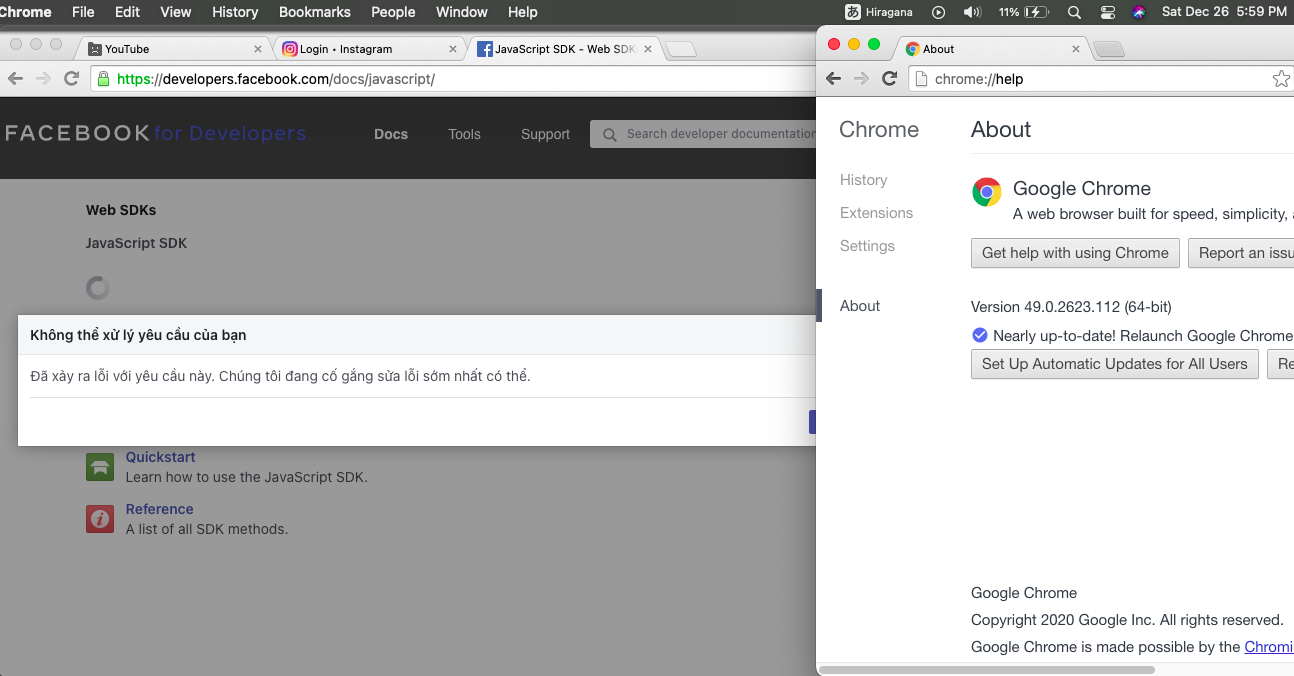Close the YouTube tab
The width and height of the screenshot is (1294, 676).
point(258,49)
